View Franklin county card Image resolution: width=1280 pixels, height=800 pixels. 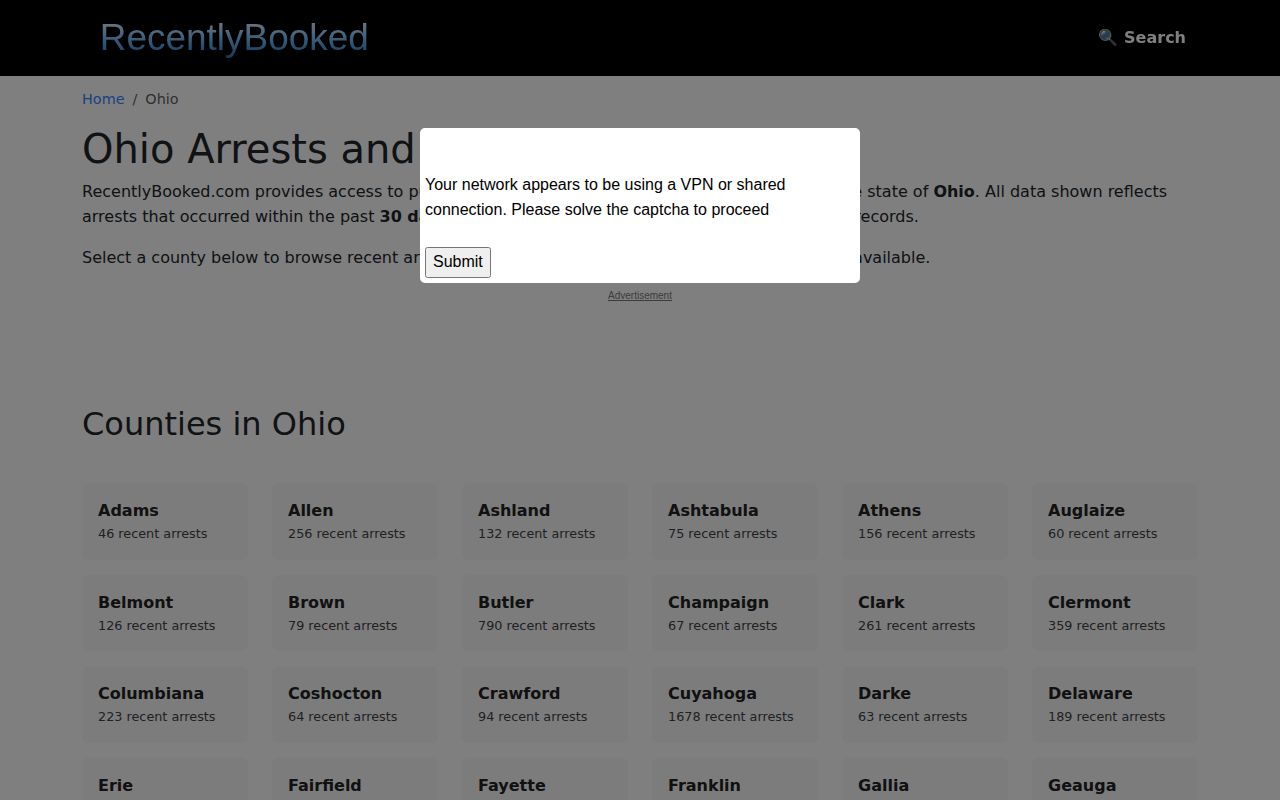point(735,780)
